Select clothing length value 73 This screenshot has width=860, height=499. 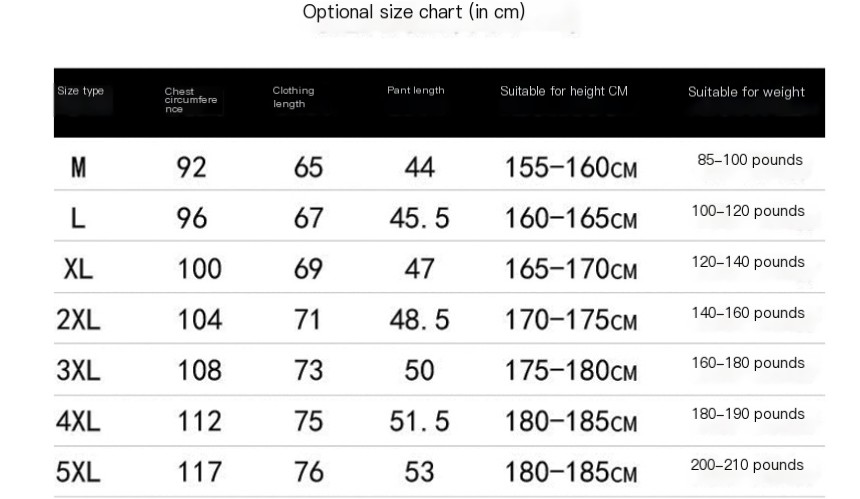[308, 371]
